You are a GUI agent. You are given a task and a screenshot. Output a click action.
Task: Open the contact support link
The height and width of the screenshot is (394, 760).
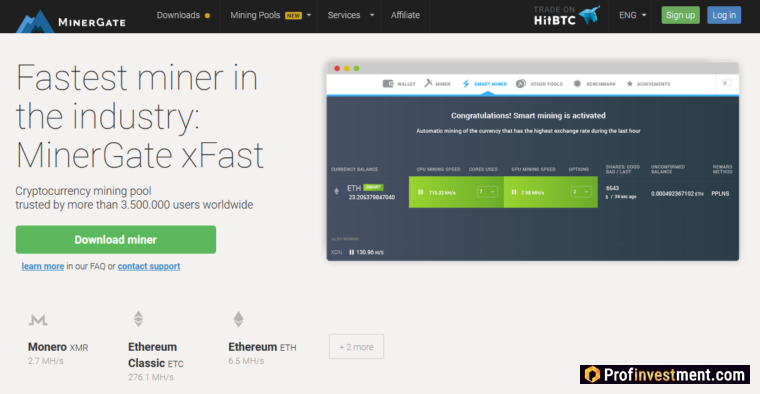click(x=149, y=266)
